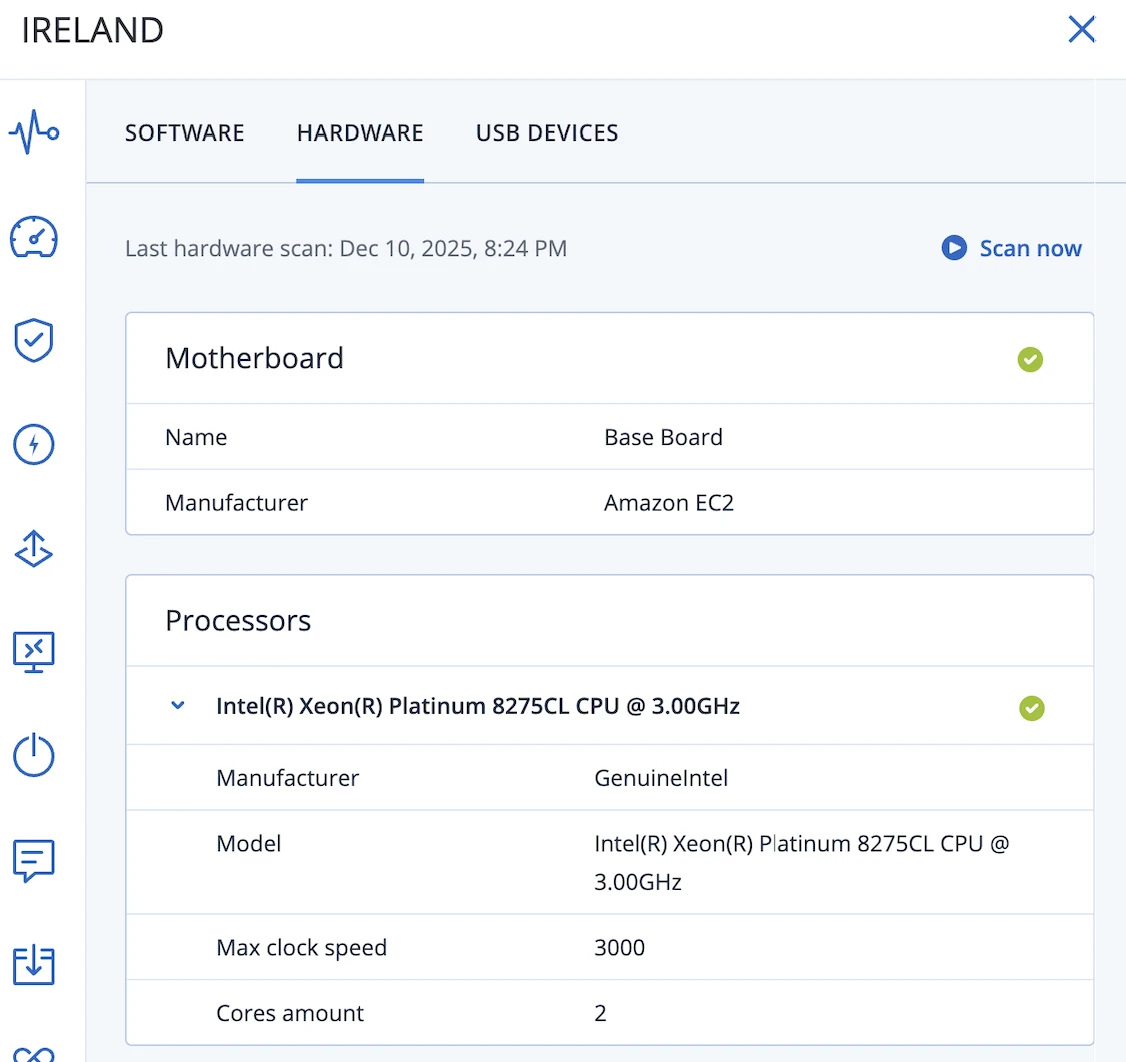Open the protection shield sidebar icon
This screenshot has height=1062, width=1126.
pyautogui.click(x=34, y=340)
